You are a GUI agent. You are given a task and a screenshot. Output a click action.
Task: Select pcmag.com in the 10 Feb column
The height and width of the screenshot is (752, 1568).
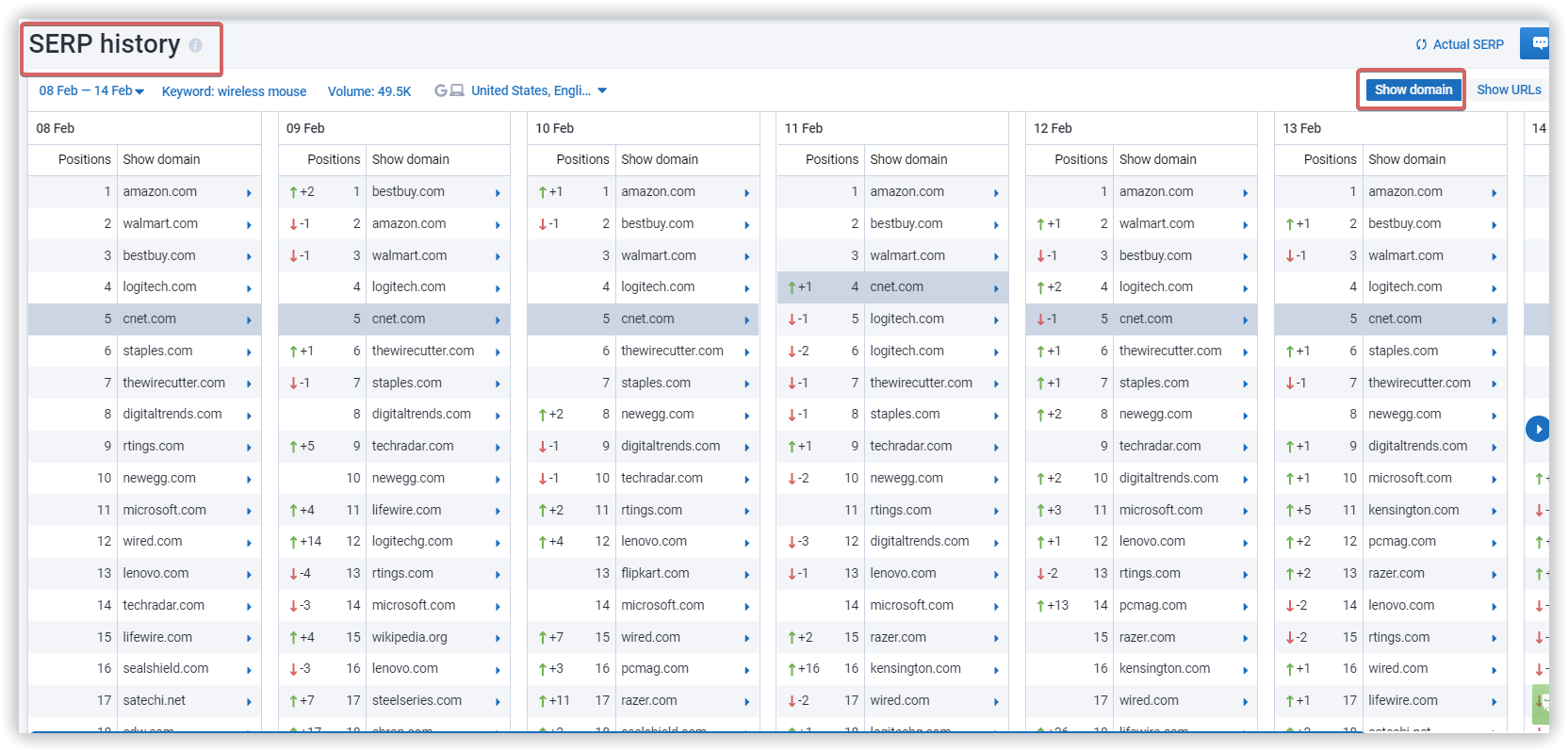[655, 668]
